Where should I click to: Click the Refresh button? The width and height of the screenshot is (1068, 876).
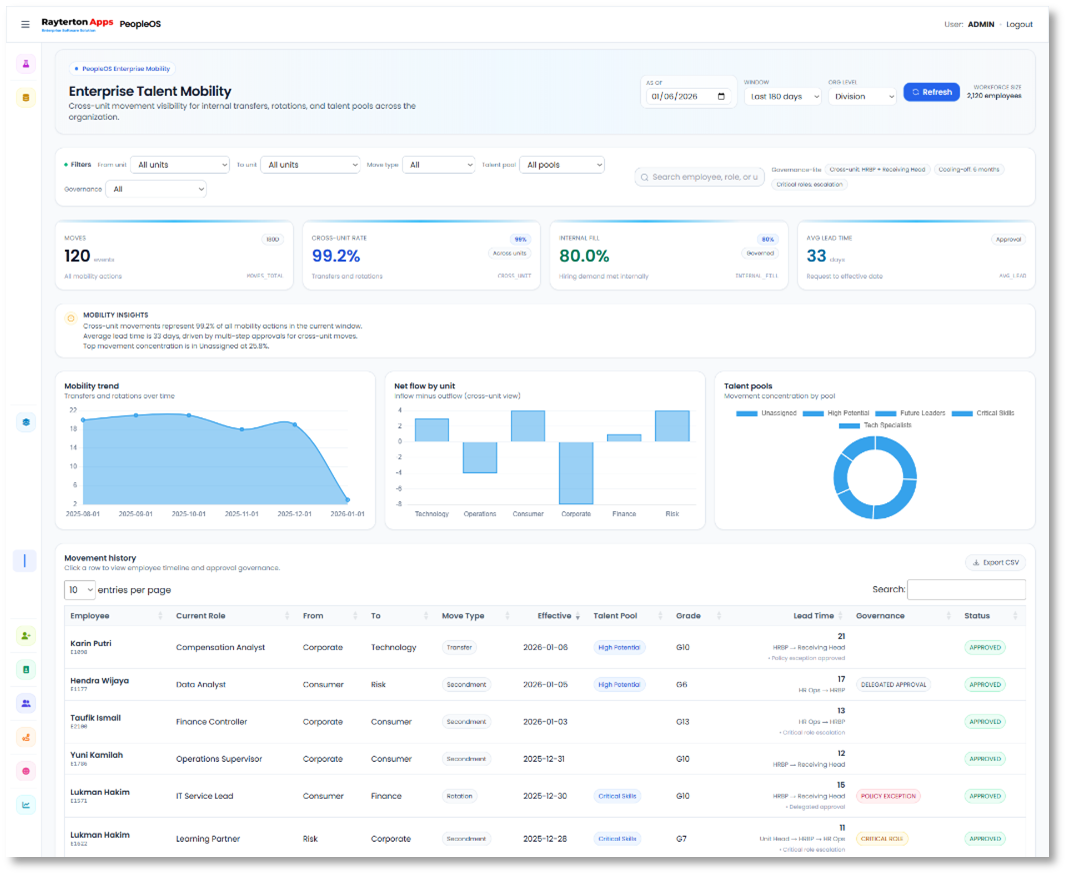point(930,91)
